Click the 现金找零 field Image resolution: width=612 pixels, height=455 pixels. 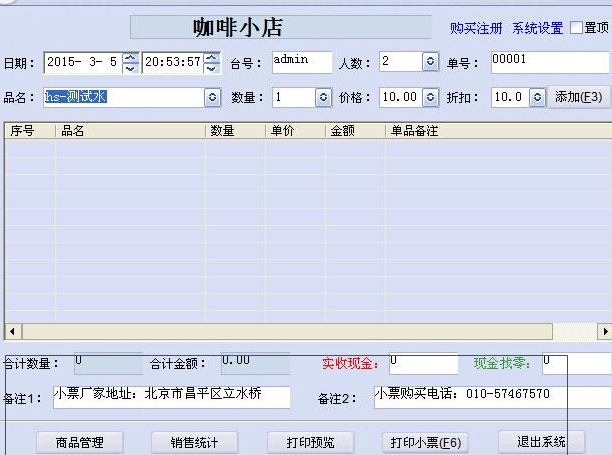pos(577,363)
